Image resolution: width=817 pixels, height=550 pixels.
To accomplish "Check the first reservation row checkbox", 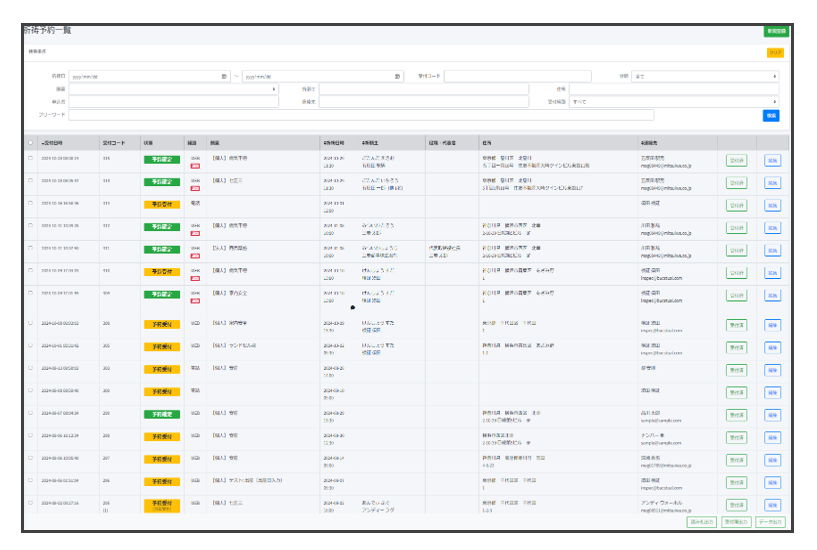I will point(30,158).
